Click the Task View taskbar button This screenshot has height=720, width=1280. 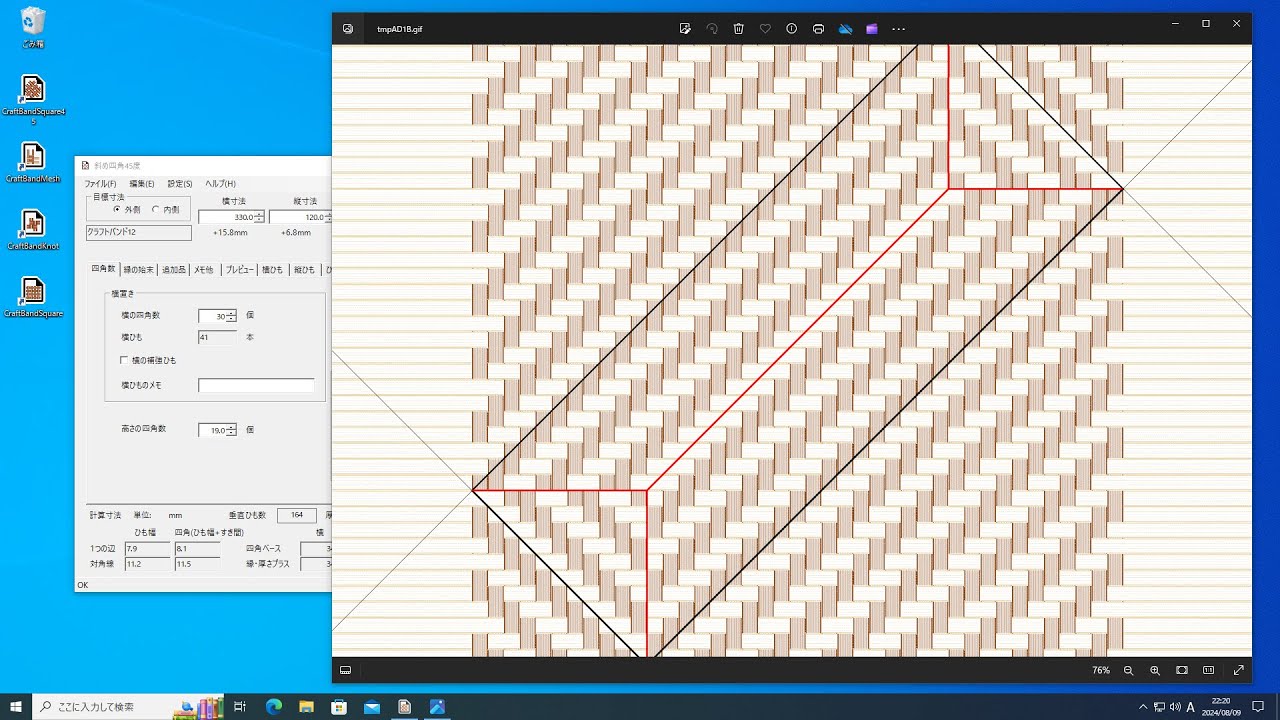(x=240, y=707)
